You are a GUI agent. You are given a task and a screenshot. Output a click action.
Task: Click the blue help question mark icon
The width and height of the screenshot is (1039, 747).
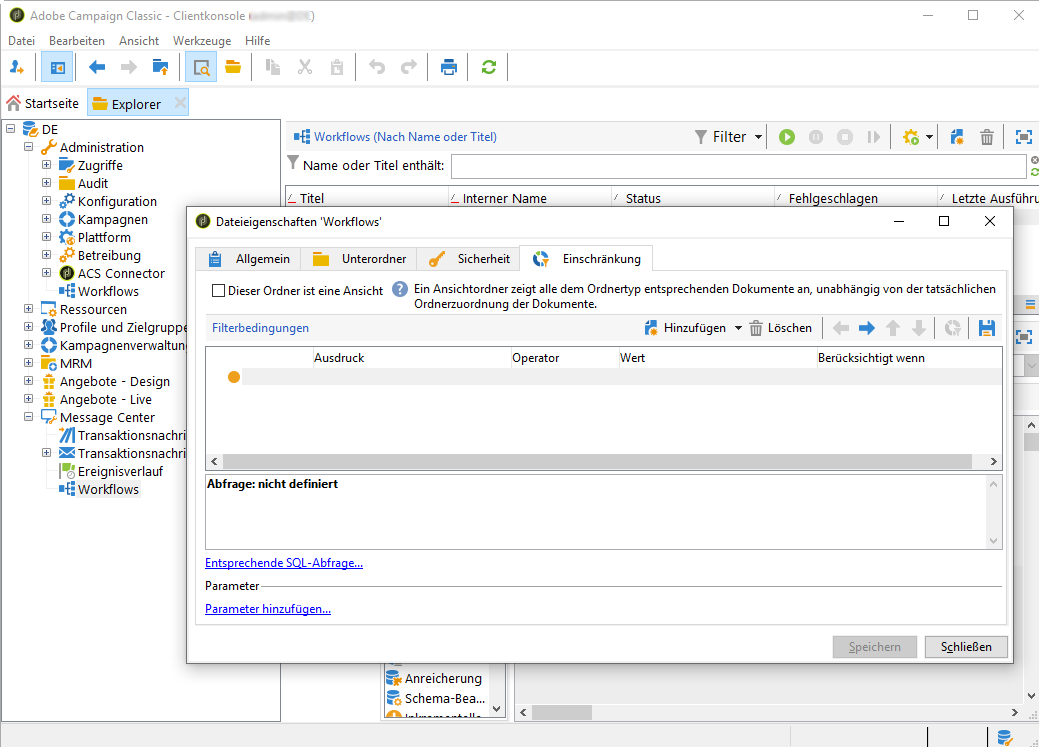click(x=400, y=290)
